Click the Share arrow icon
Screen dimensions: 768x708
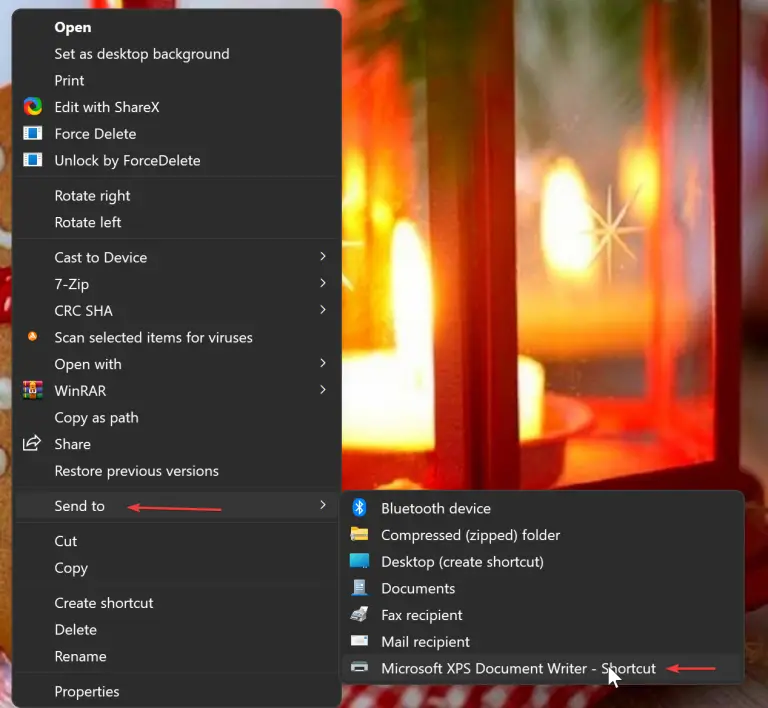[32, 443]
